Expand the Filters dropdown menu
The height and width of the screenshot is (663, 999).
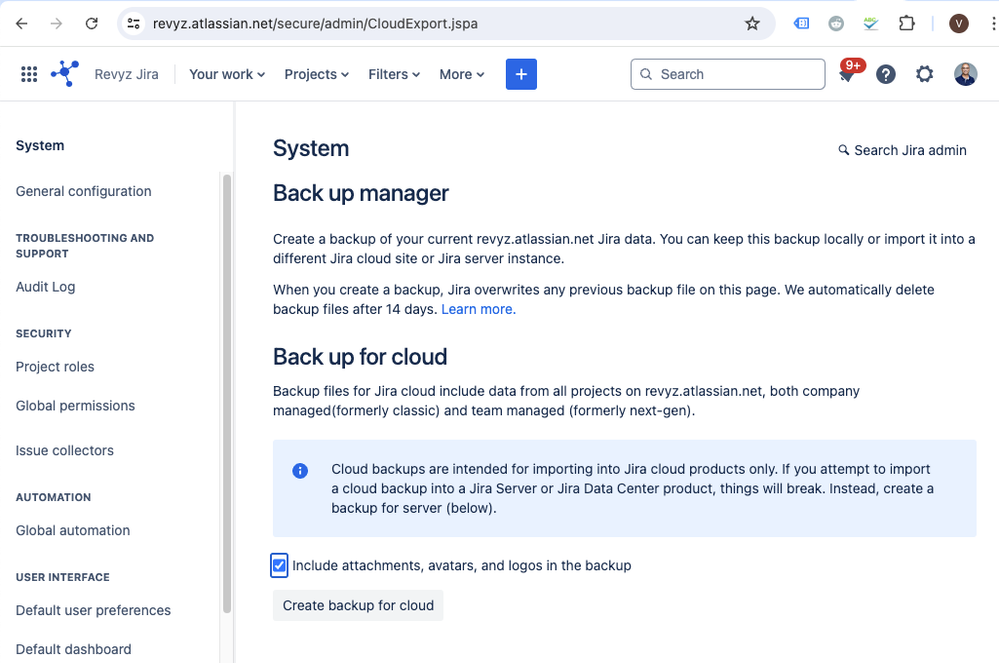pos(394,74)
